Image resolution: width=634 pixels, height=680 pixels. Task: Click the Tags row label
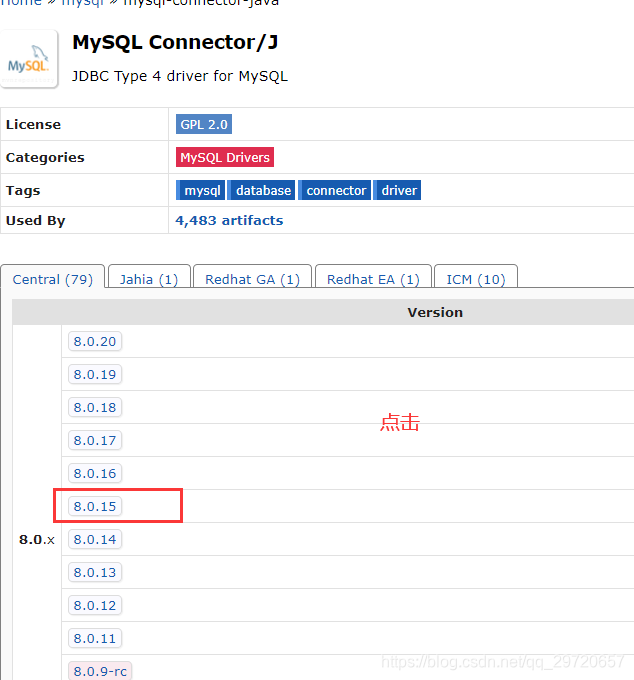(x=23, y=190)
